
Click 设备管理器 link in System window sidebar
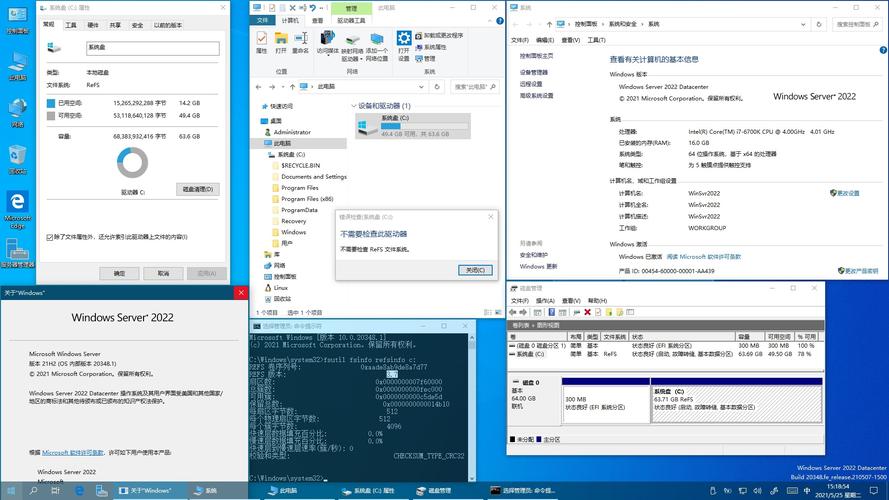[x=534, y=73]
